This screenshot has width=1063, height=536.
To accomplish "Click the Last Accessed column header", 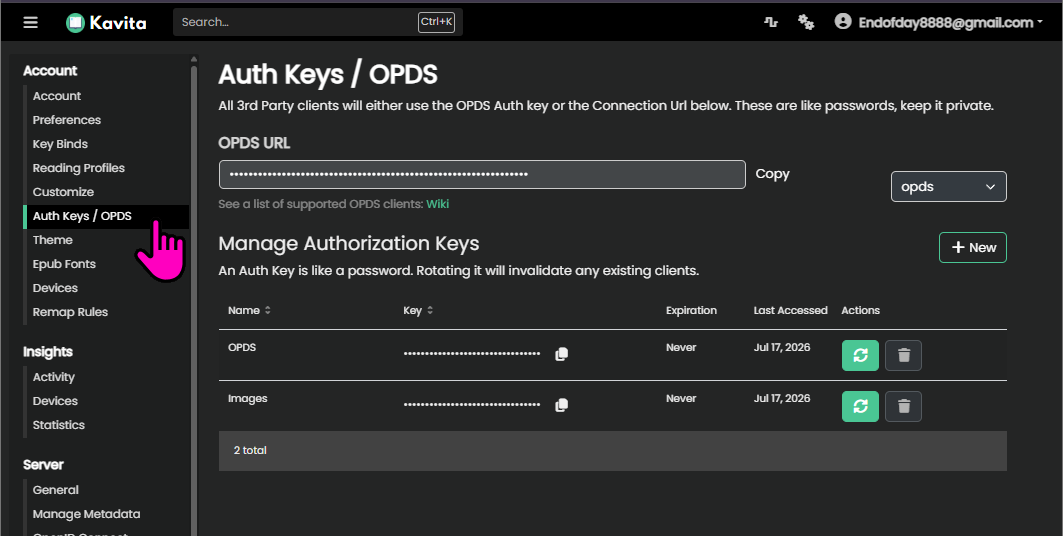I will coord(790,310).
